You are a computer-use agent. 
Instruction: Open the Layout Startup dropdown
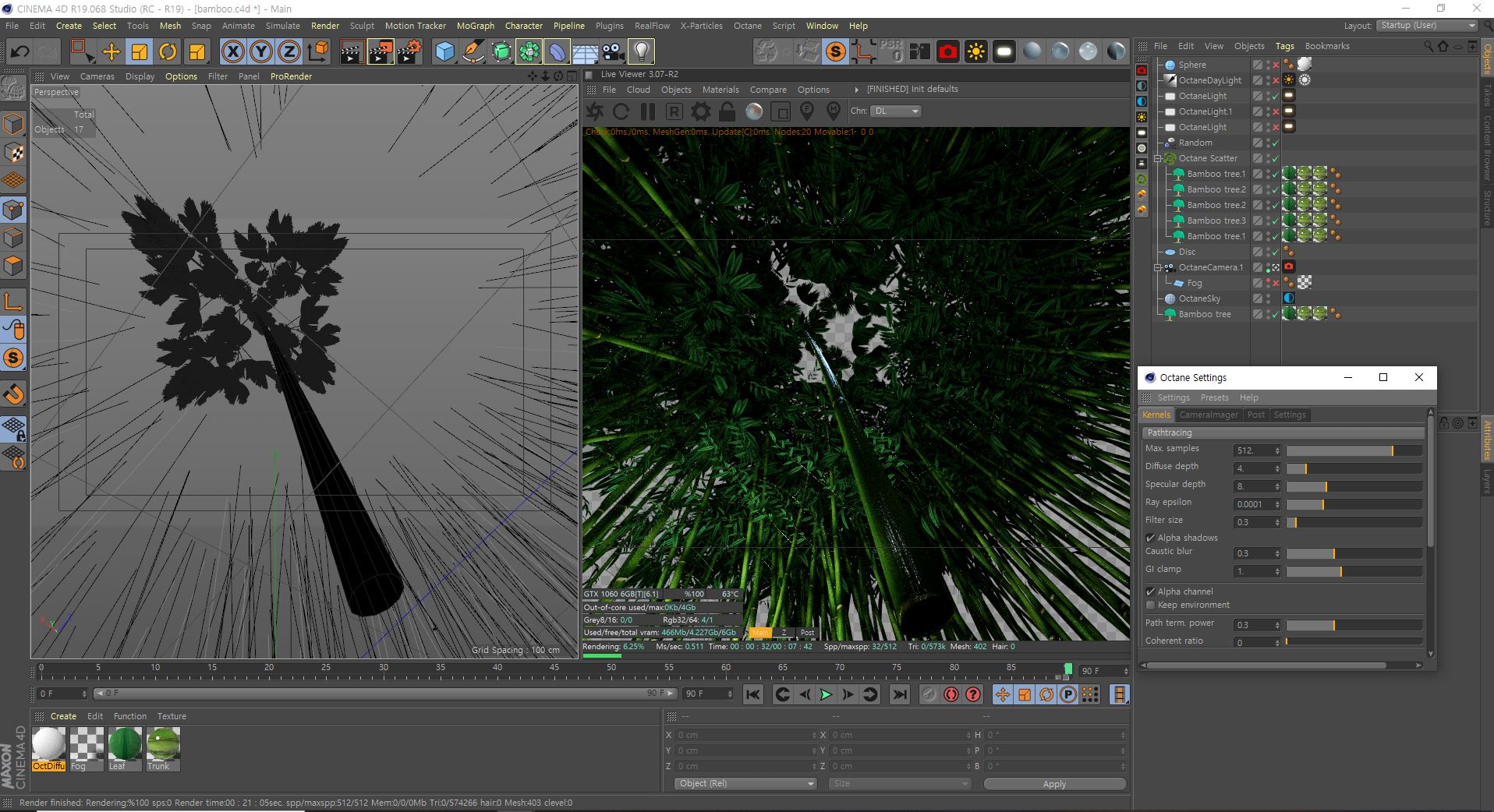click(1426, 26)
